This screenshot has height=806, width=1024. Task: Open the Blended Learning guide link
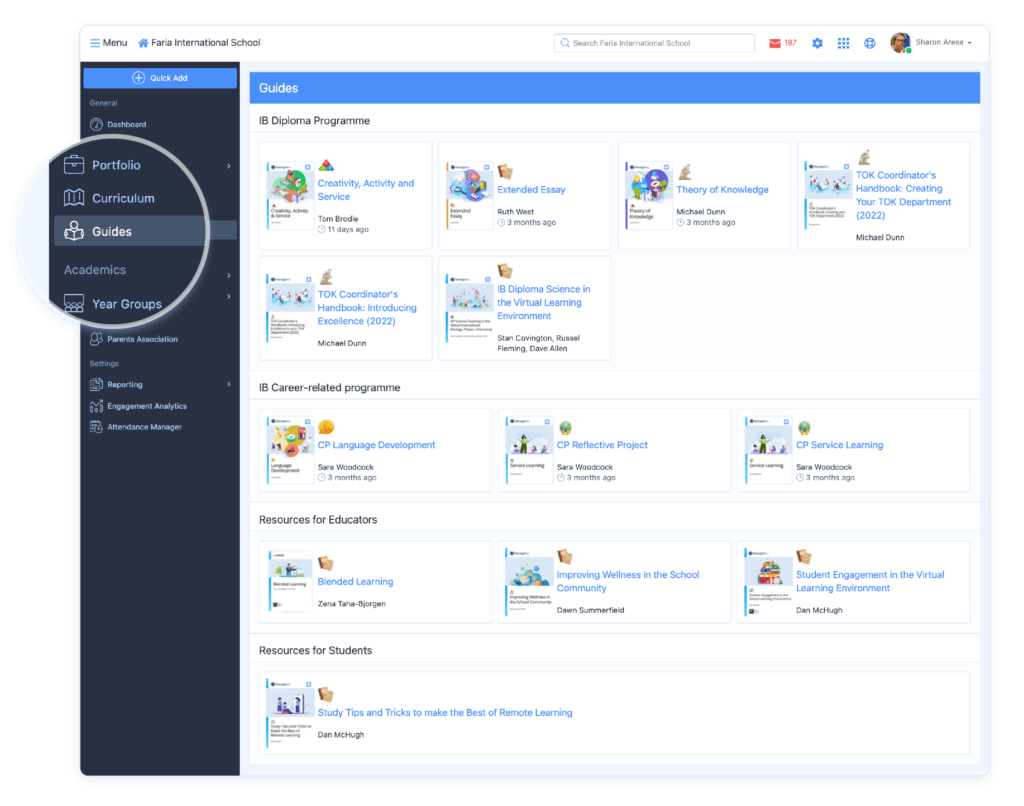(355, 581)
